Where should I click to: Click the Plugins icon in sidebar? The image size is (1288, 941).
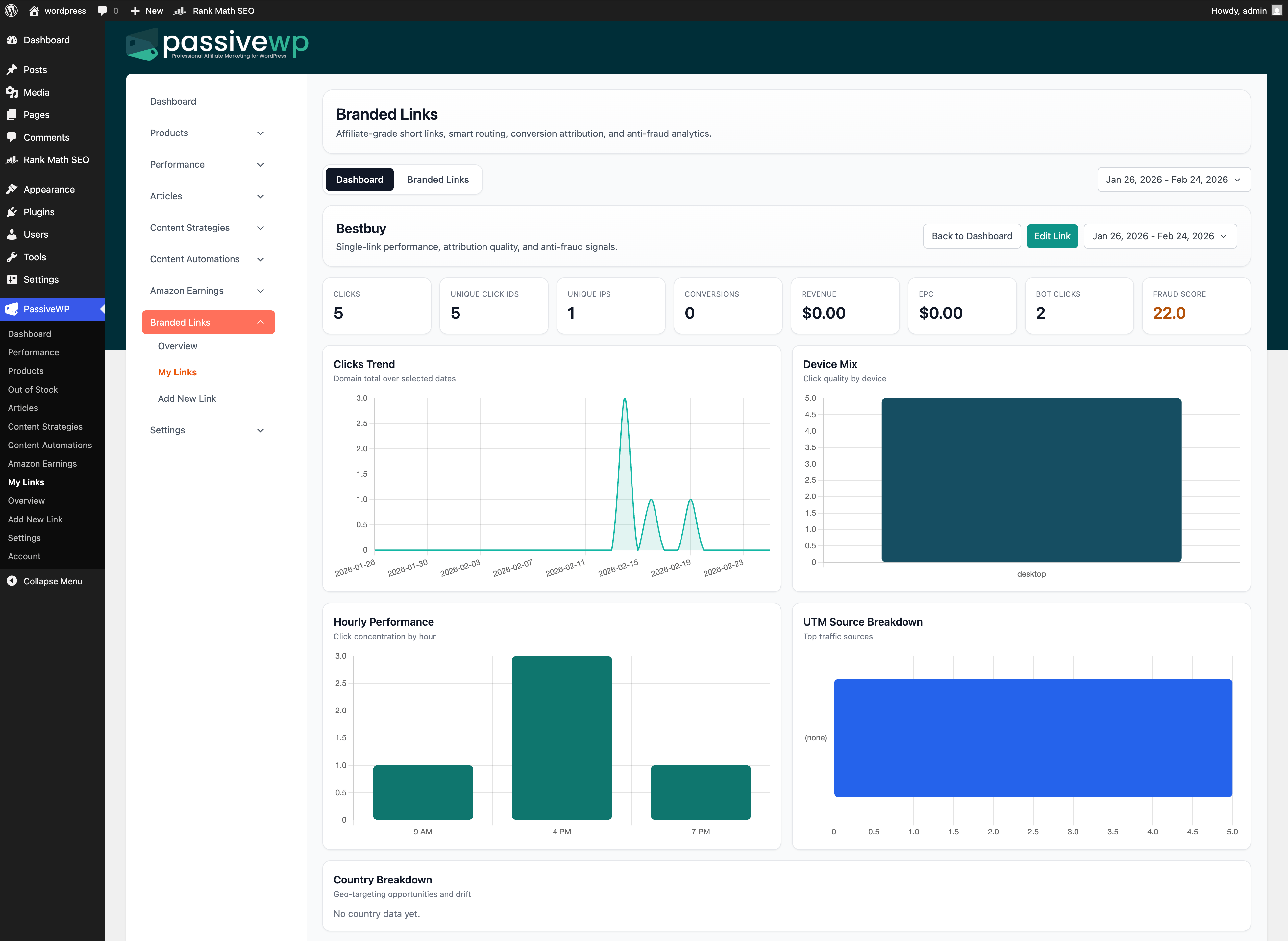pos(12,212)
